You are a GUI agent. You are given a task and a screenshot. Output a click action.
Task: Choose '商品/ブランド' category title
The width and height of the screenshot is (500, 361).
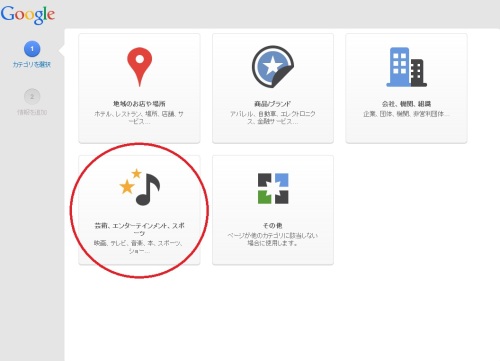[273, 104]
